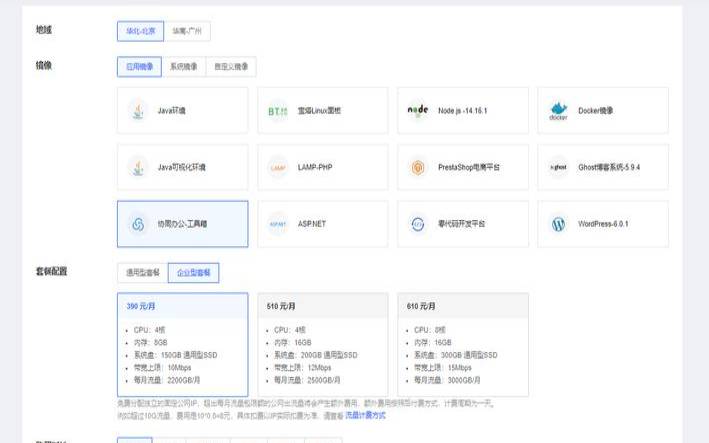709x443 pixels.
Task: Click the 地域 section label
Action: coord(44,30)
